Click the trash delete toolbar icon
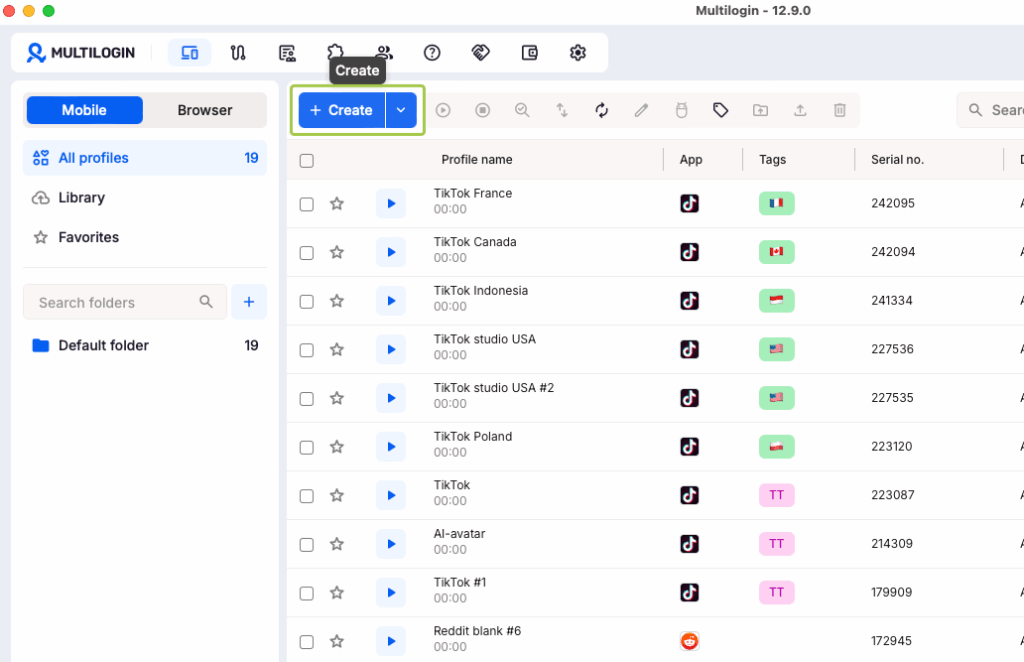This screenshot has width=1024, height=662. click(x=840, y=110)
